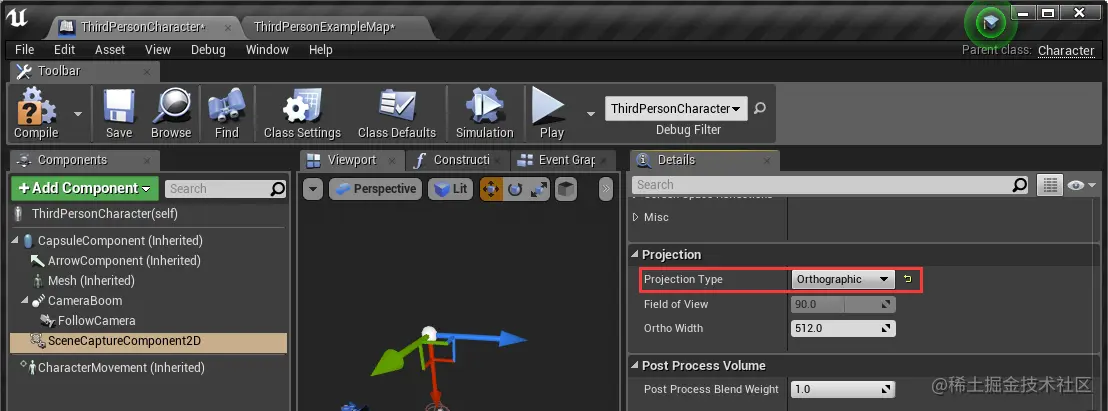Toggle the translate gizmo in the viewport
Viewport: 1108px width, 411px height.
[x=491, y=189]
